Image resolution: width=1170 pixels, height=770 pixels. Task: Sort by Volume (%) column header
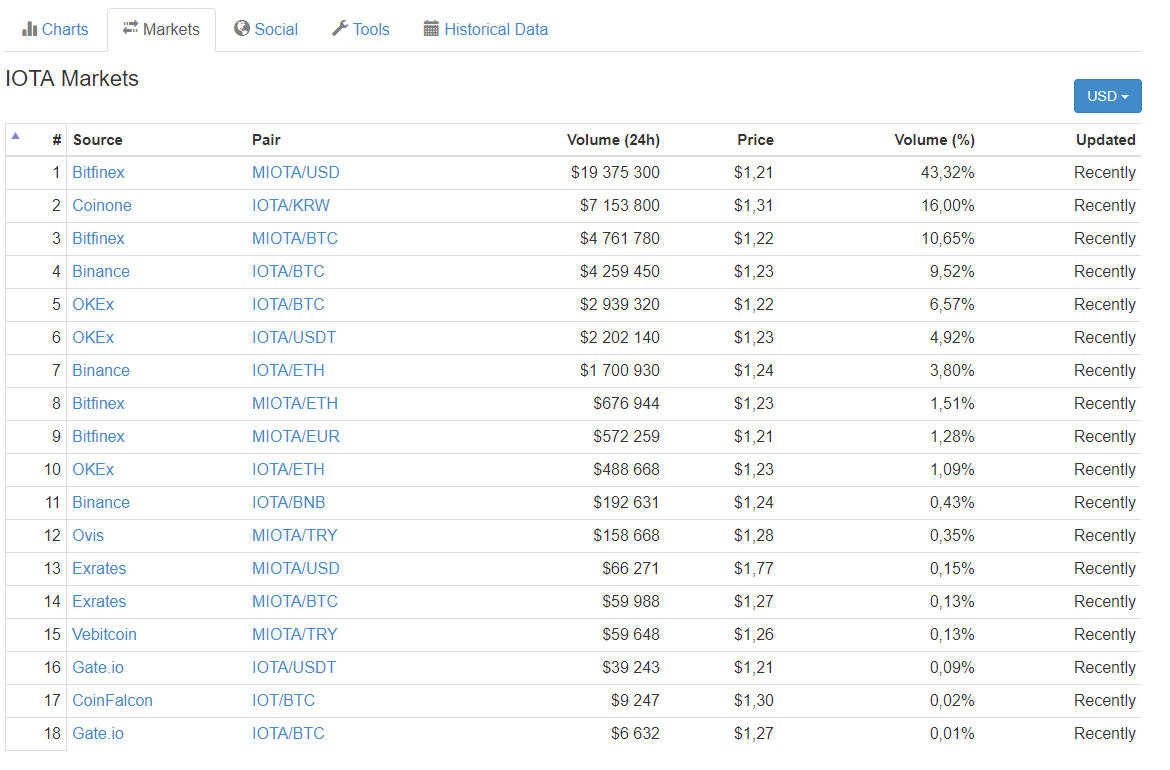pos(934,140)
